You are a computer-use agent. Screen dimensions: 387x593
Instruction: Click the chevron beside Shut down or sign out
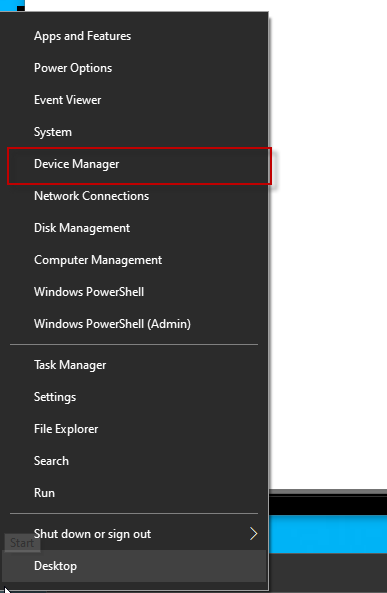click(254, 534)
